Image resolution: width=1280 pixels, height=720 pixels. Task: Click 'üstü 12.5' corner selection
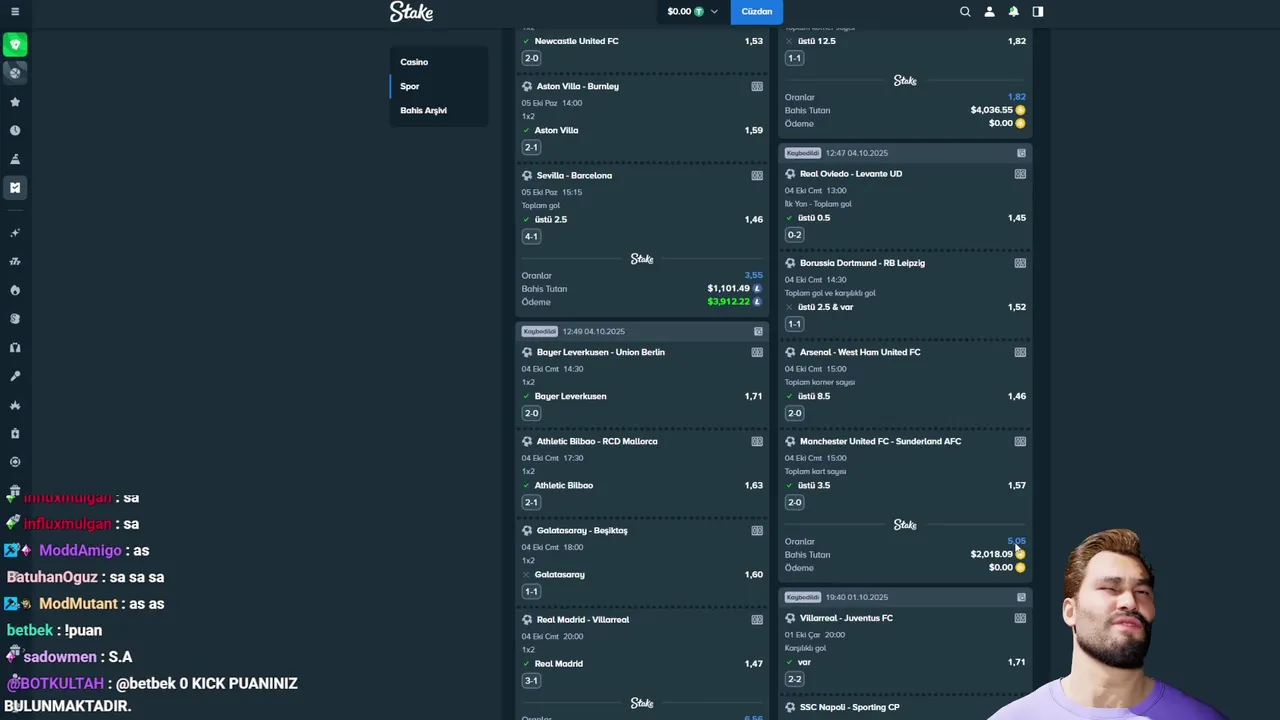[816, 41]
